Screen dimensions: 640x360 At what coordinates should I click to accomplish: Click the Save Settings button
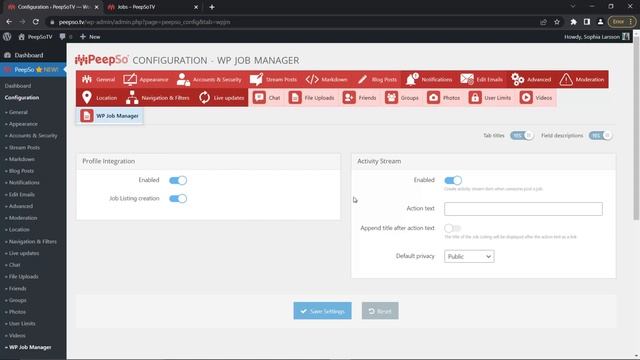pyautogui.click(x=322, y=311)
